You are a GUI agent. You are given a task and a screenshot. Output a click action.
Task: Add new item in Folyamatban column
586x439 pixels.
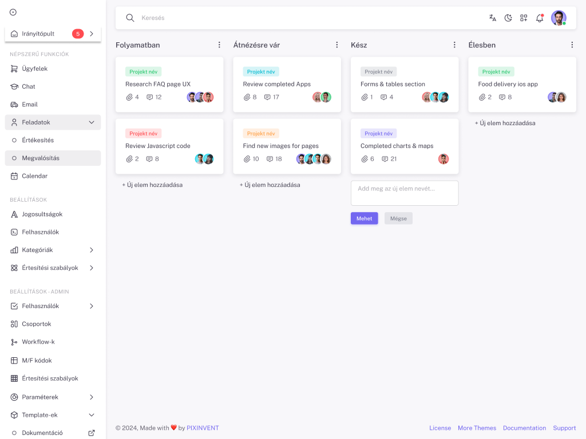pyautogui.click(x=152, y=185)
